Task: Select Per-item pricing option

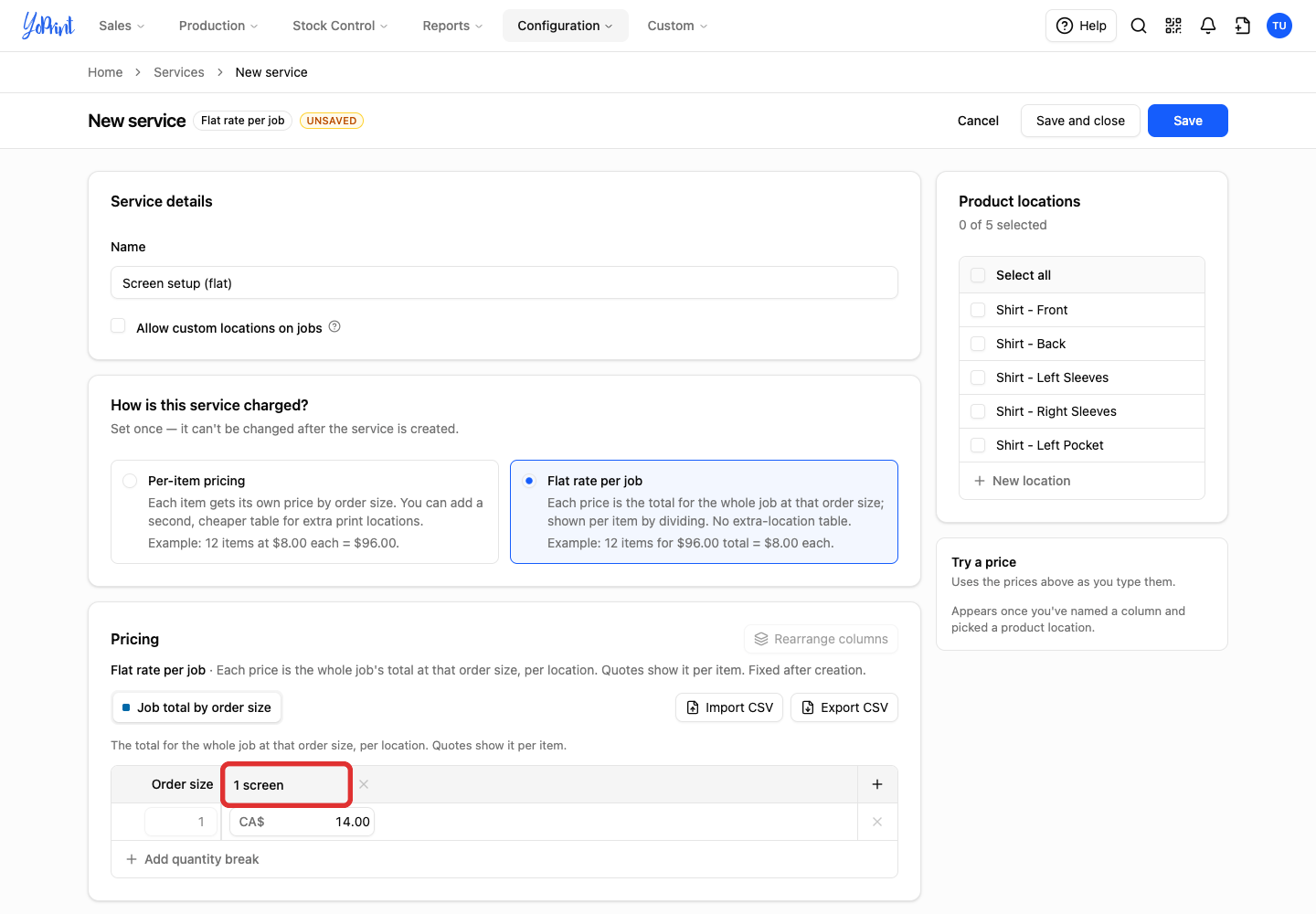Action: coord(304,512)
